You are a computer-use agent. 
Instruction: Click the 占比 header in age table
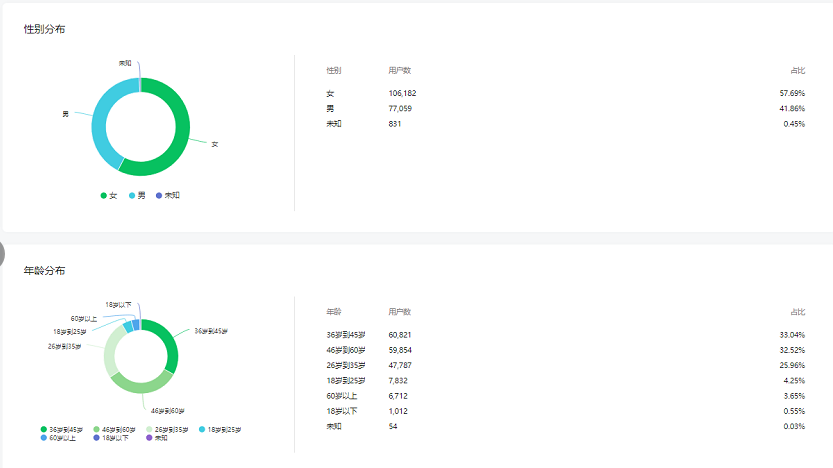pyautogui.click(x=797, y=312)
